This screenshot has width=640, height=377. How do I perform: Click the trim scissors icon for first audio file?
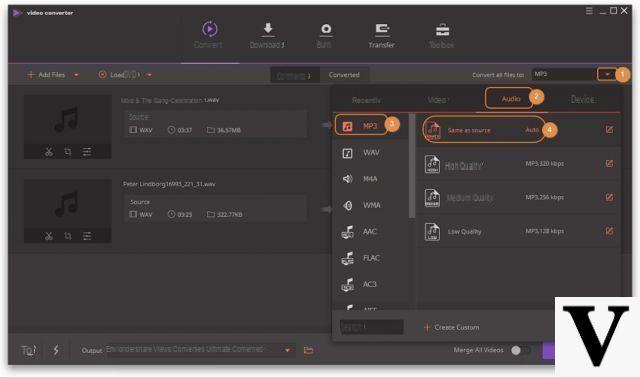coord(49,152)
